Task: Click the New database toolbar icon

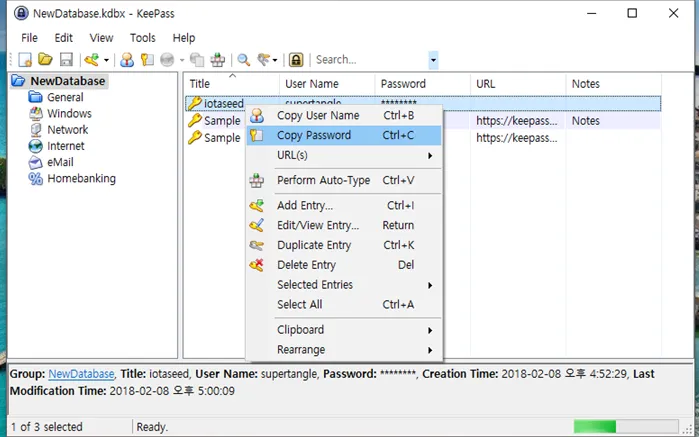Action: click(x=25, y=60)
